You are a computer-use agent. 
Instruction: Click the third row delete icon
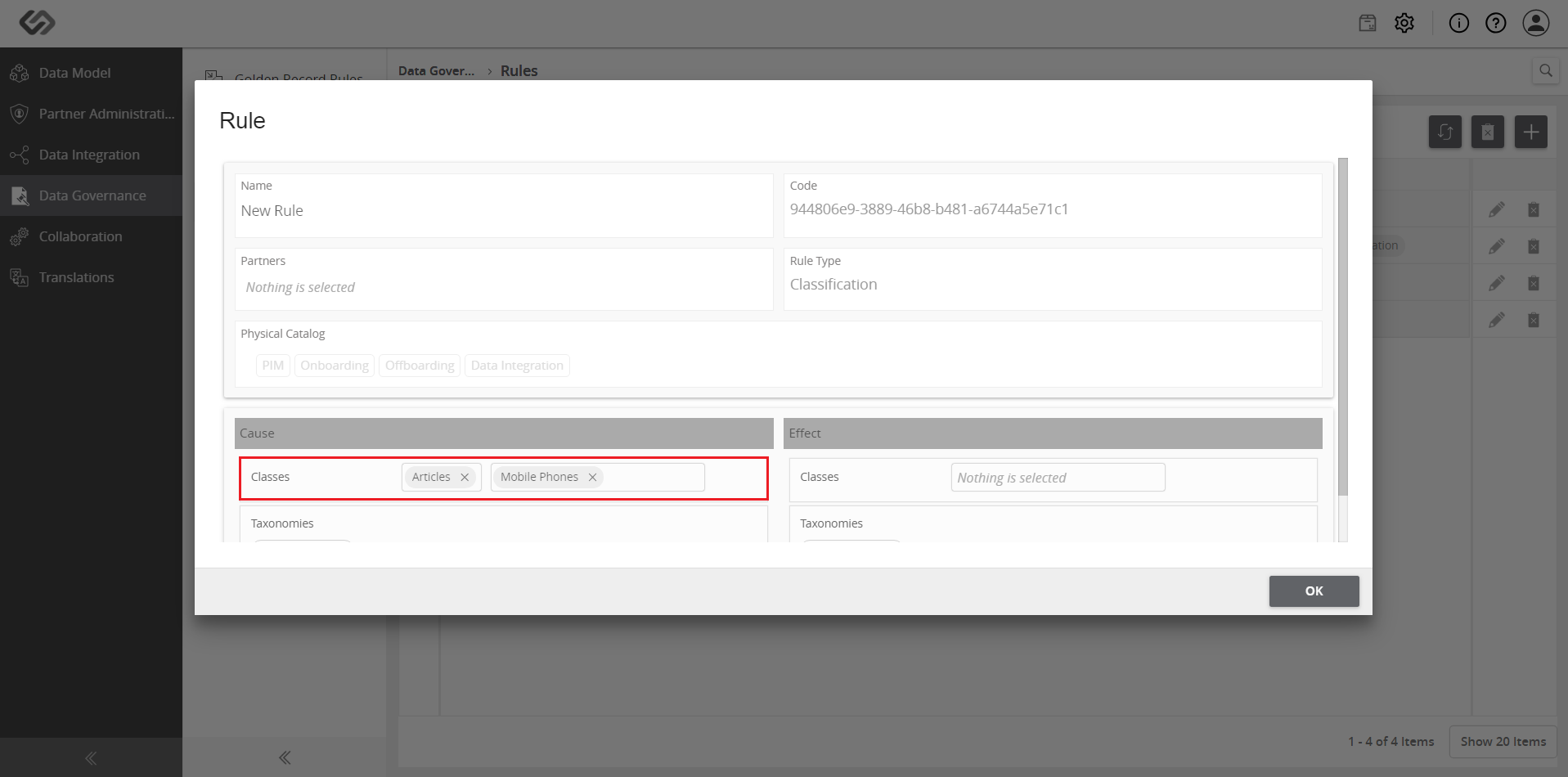1534,283
